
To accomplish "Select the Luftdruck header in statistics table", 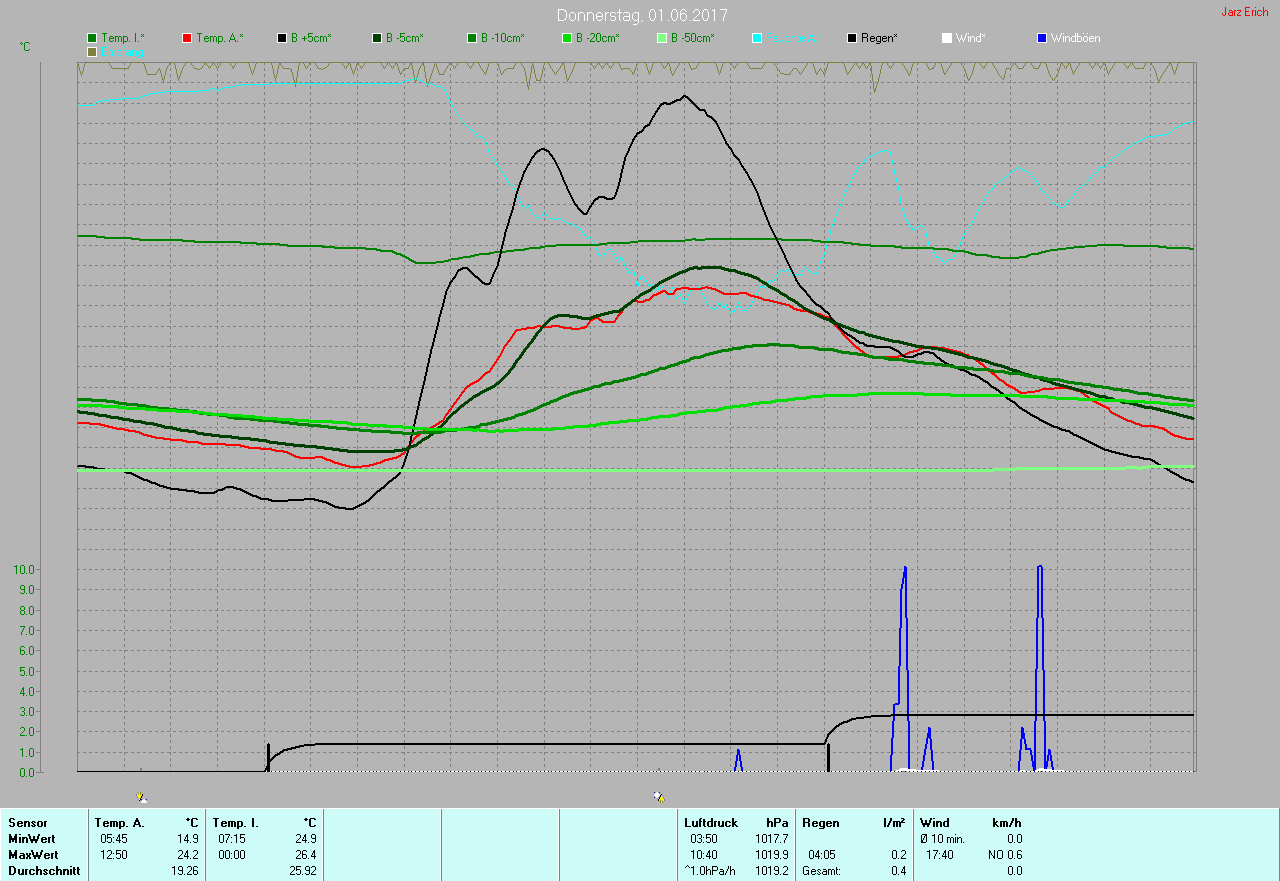I will pyautogui.click(x=711, y=823).
